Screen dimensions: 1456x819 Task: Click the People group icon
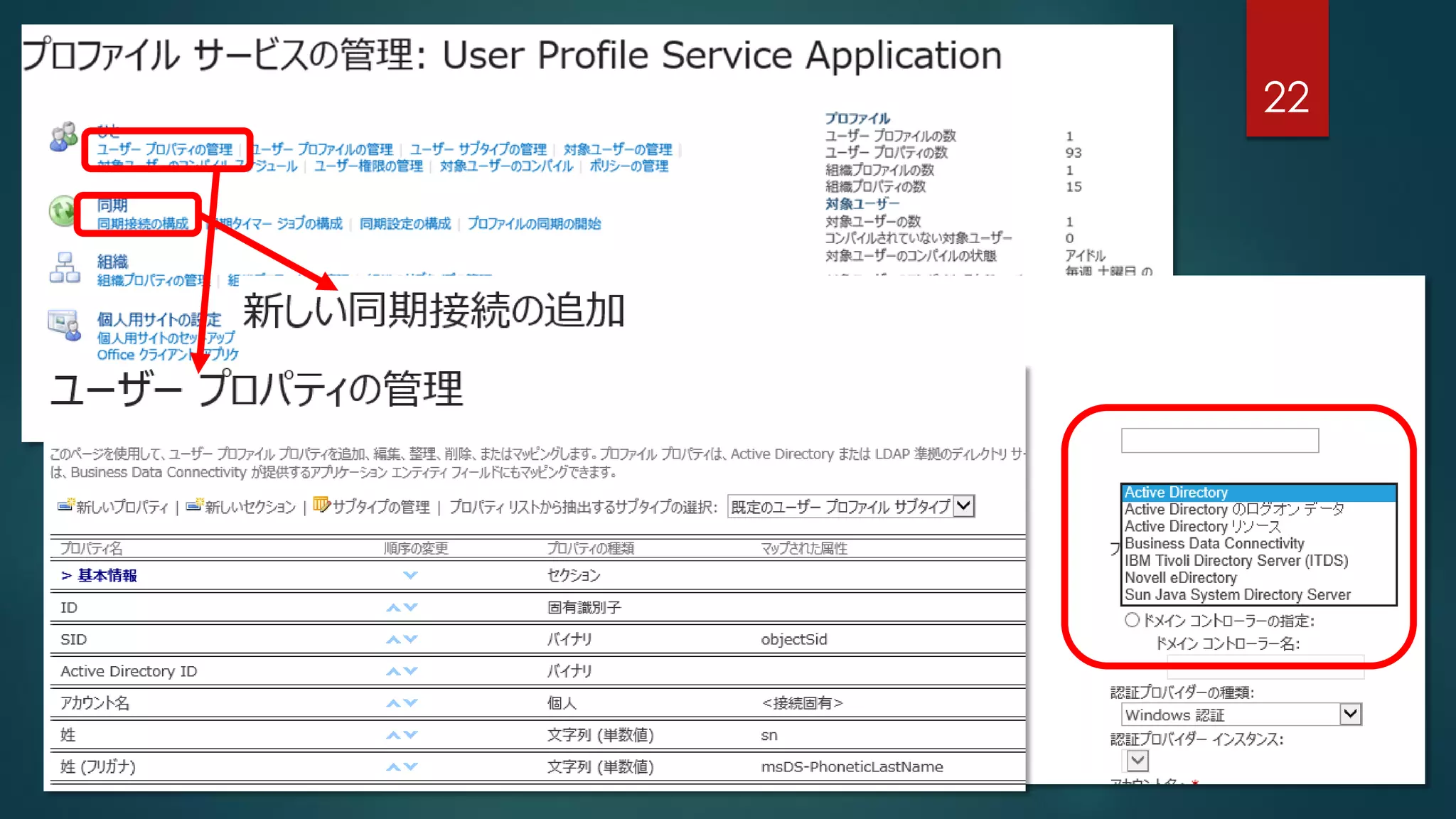(x=63, y=136)
